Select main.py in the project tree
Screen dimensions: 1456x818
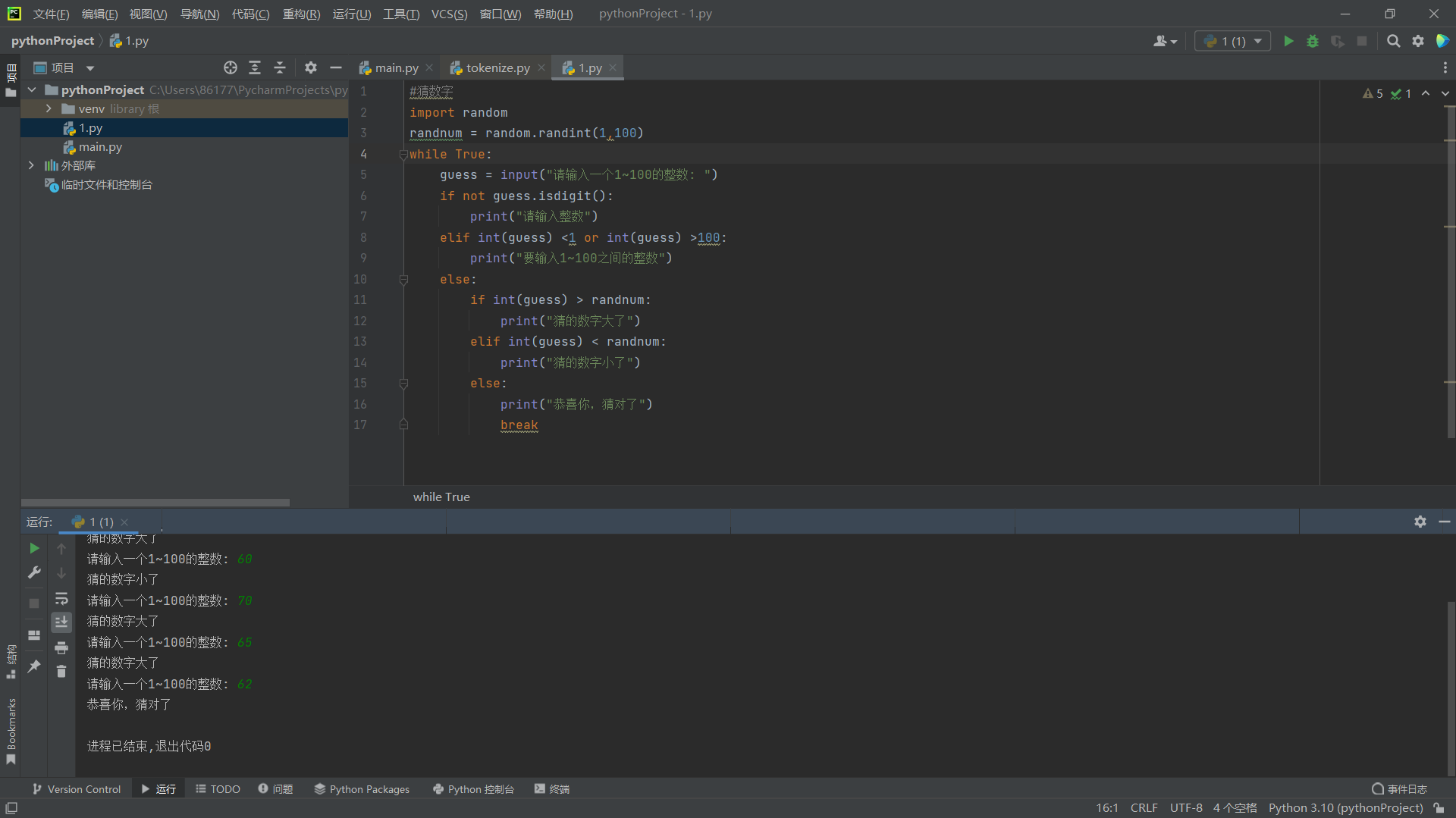point(100,147)
